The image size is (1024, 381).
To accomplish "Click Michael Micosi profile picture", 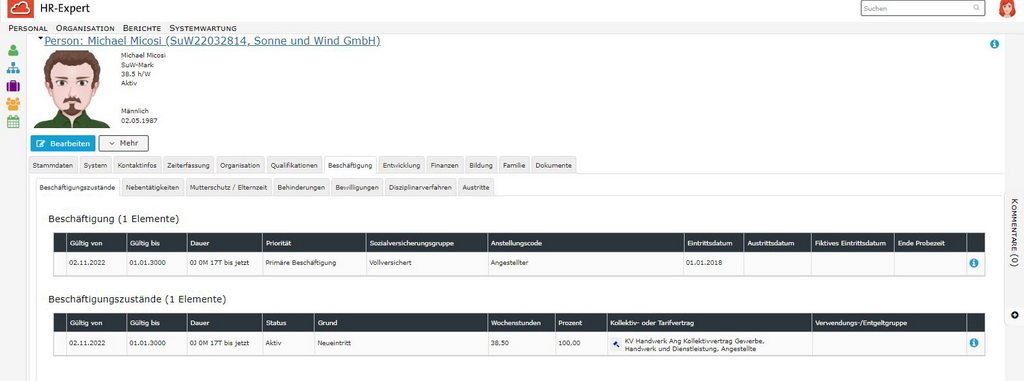I will (x=72, y=90).
